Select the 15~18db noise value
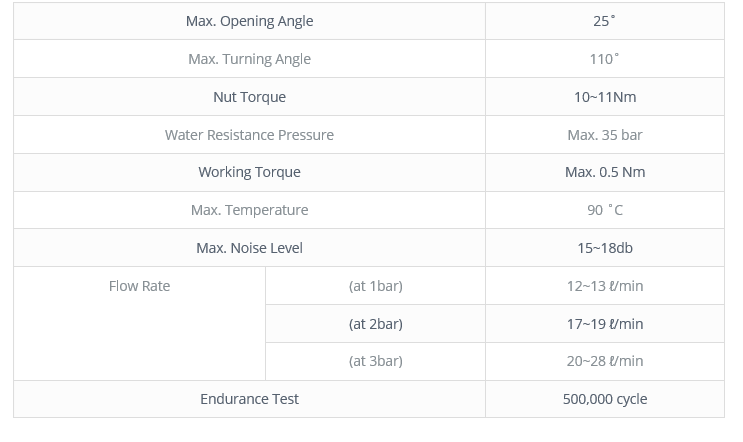The image size is (743, 442). (605, 248)
